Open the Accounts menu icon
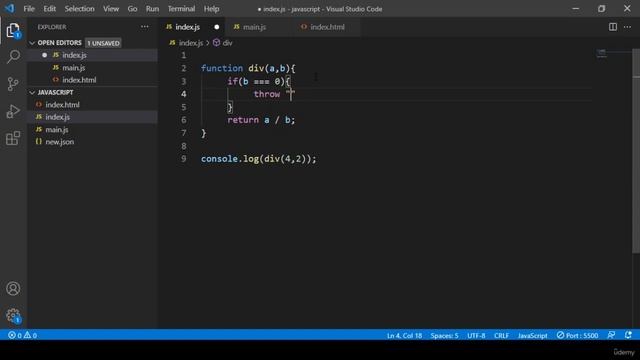Screen dimensions: 640x360 pos(13,289)
